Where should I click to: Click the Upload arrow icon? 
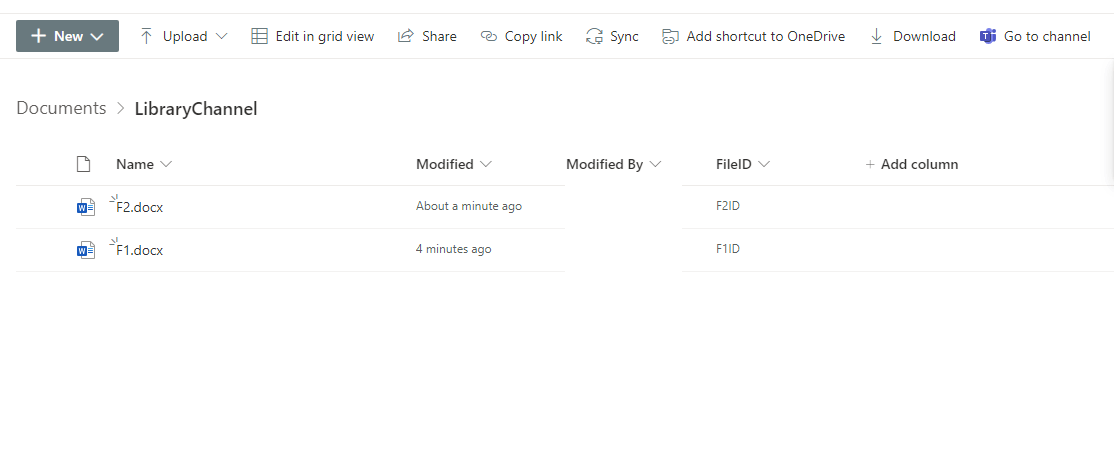147,36
